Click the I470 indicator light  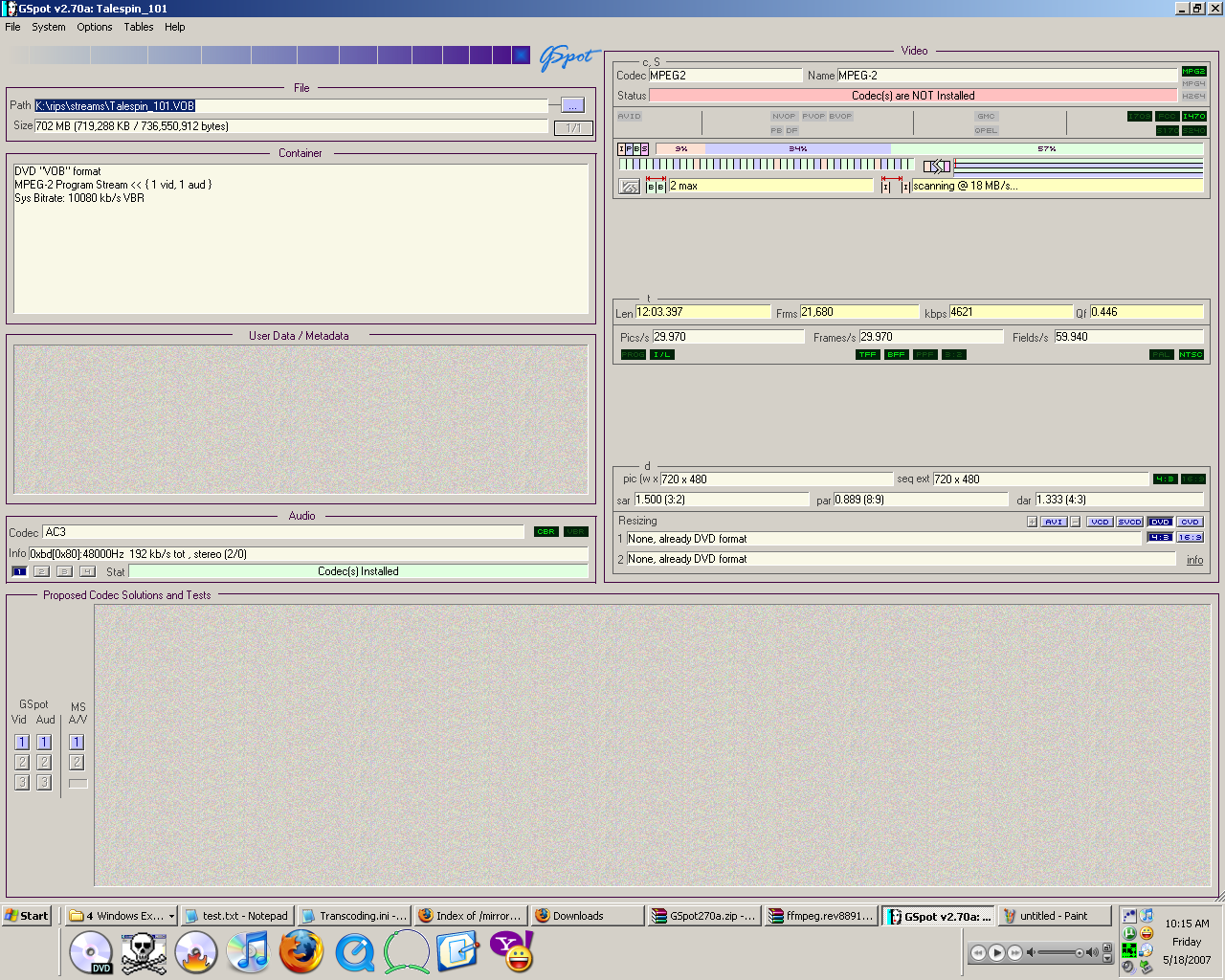[1193, 116]
